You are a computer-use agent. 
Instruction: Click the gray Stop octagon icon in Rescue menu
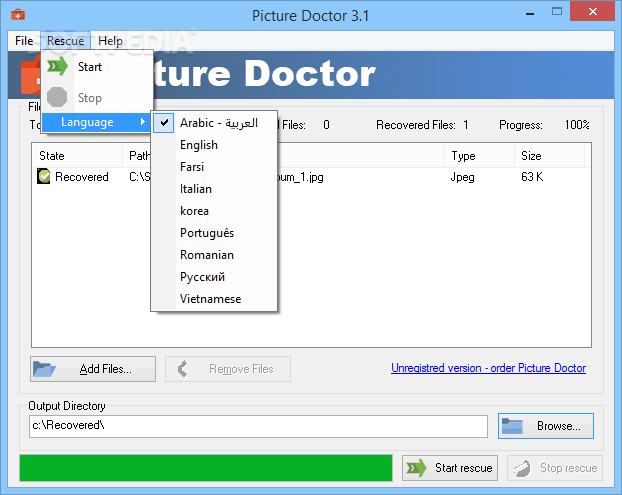click(x=57, y=97)
